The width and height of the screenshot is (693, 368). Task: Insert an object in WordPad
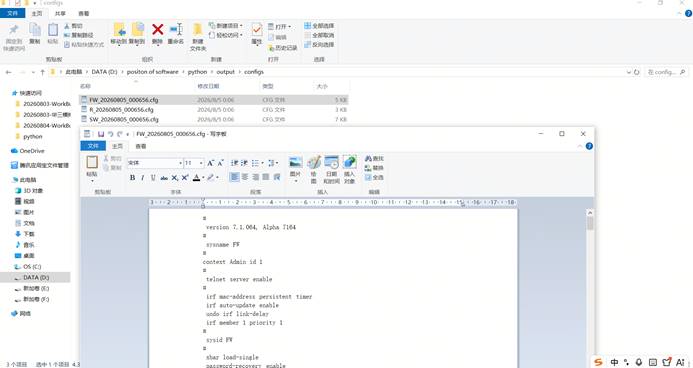tap(349, 169)
